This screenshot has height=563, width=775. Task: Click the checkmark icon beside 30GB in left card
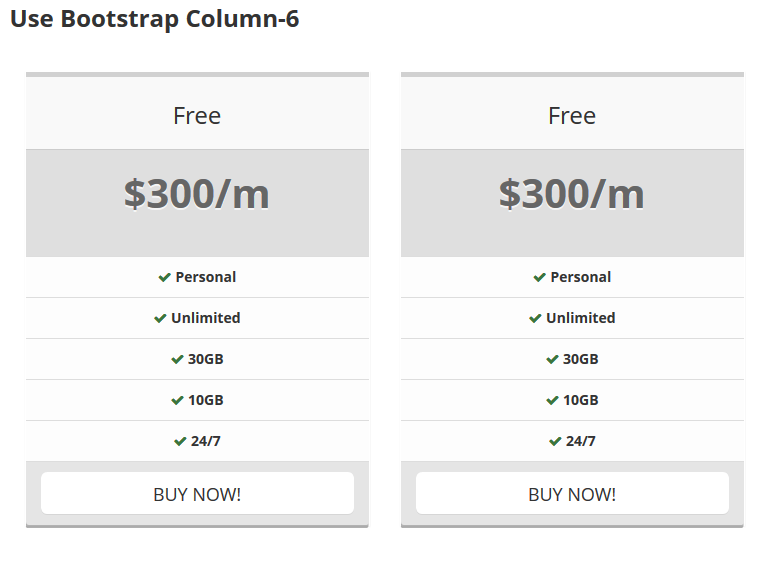(x=177, y=359)
